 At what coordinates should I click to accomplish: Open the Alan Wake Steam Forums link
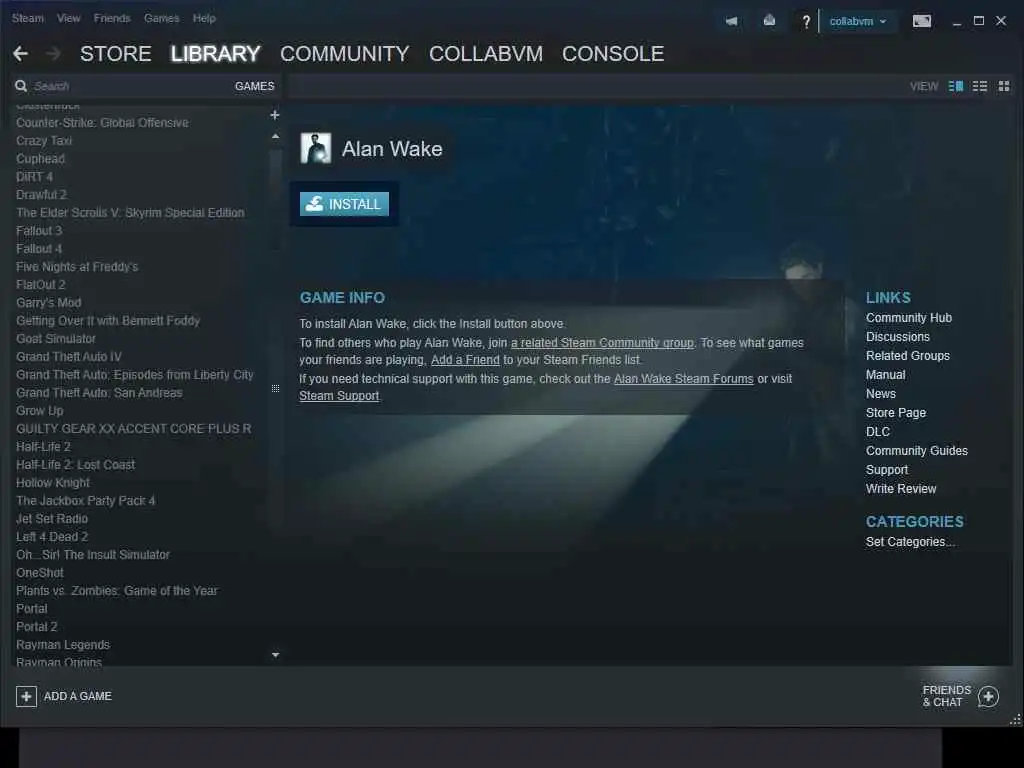tap(683, 379)
